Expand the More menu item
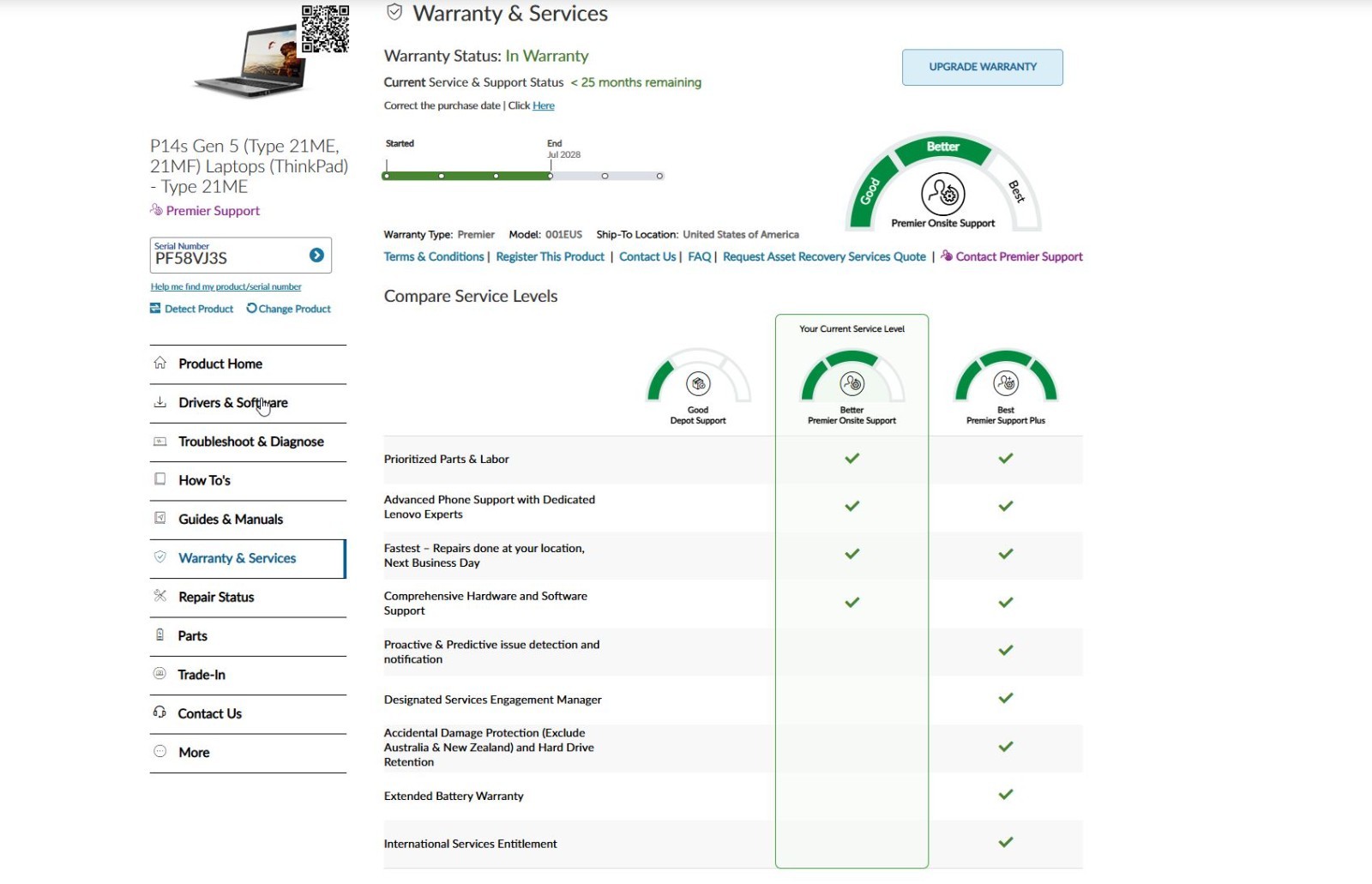The image size is (1372, 884). click(x=248, y=752)
